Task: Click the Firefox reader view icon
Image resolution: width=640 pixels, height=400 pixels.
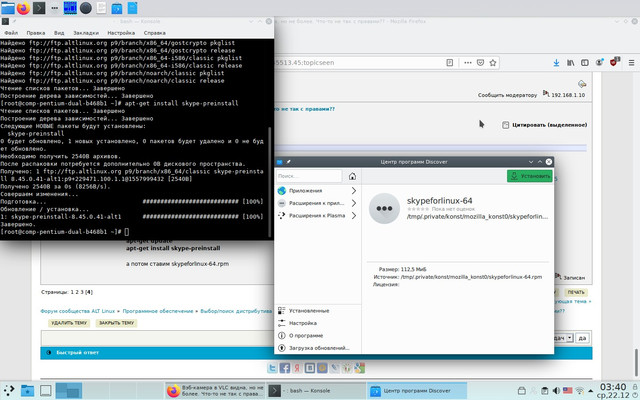Action: (x=449, y=62)
